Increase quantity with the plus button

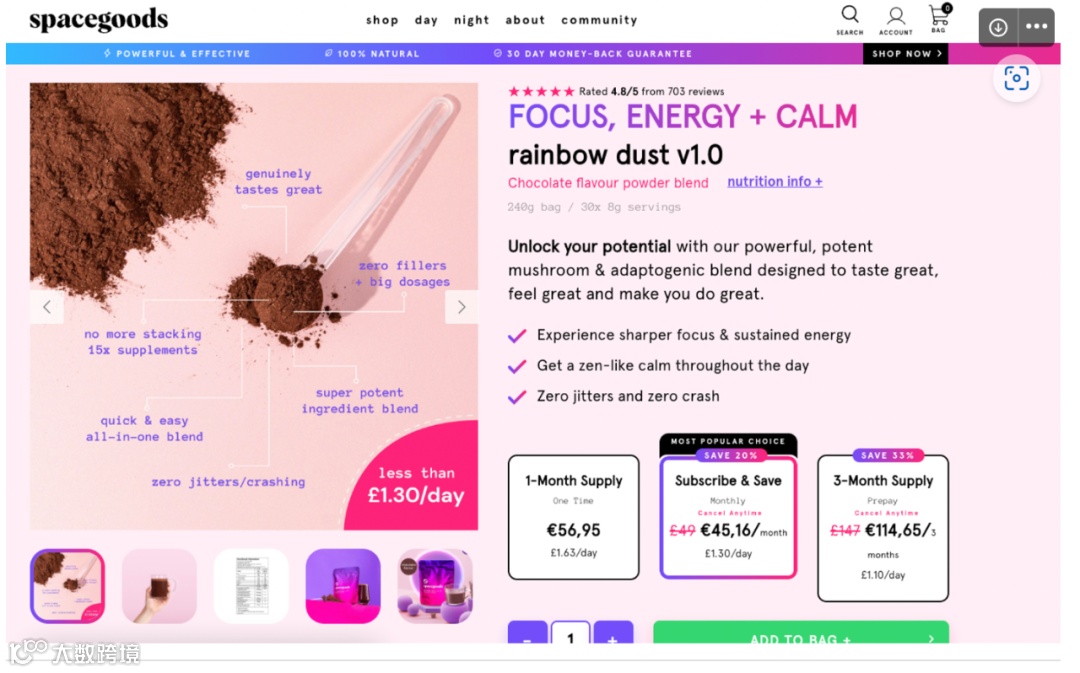point(613,633)
